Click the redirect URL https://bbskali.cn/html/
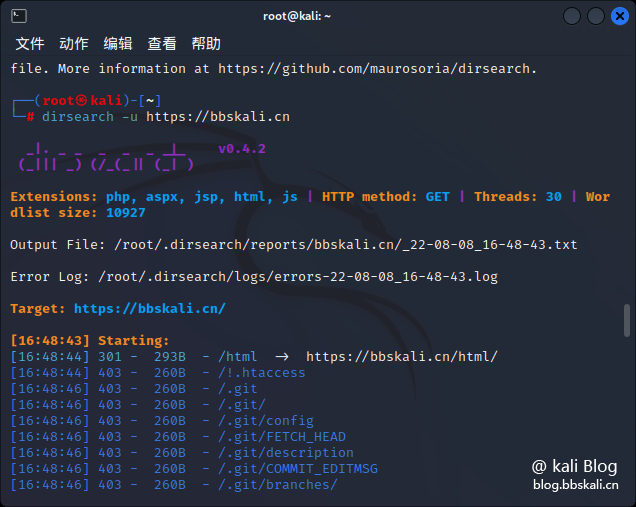 402,357
